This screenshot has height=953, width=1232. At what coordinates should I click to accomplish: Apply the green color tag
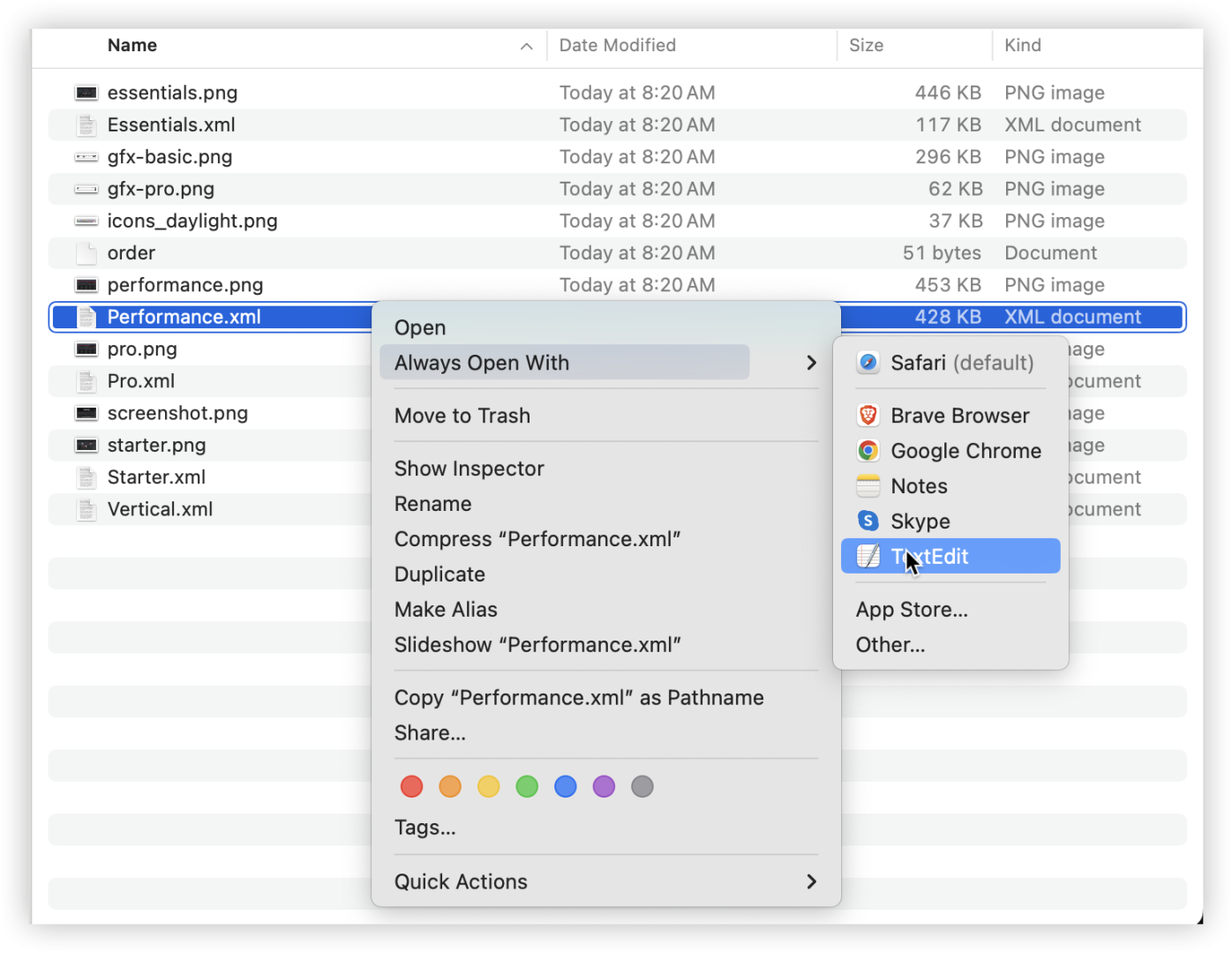click(527, 786)
